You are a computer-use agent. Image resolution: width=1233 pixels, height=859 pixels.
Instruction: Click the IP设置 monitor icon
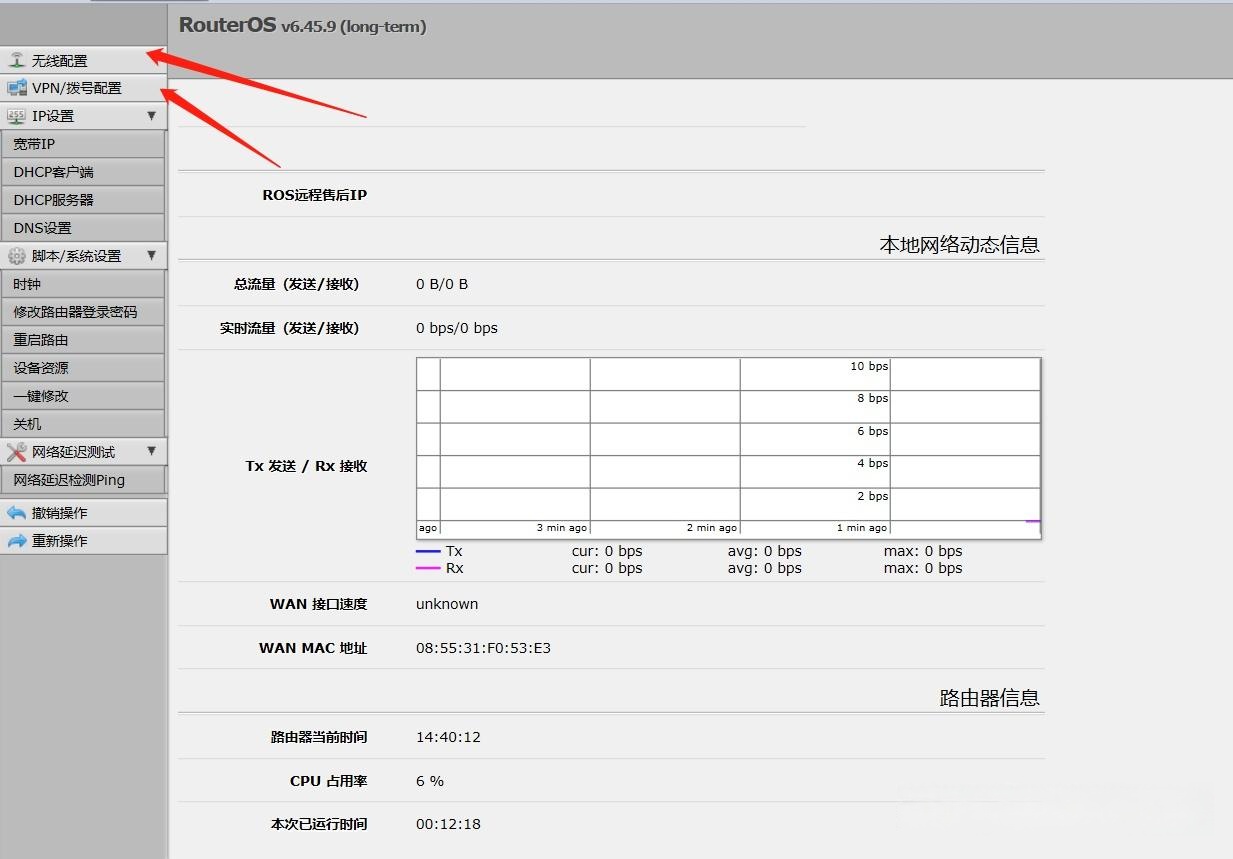[16, 116]
